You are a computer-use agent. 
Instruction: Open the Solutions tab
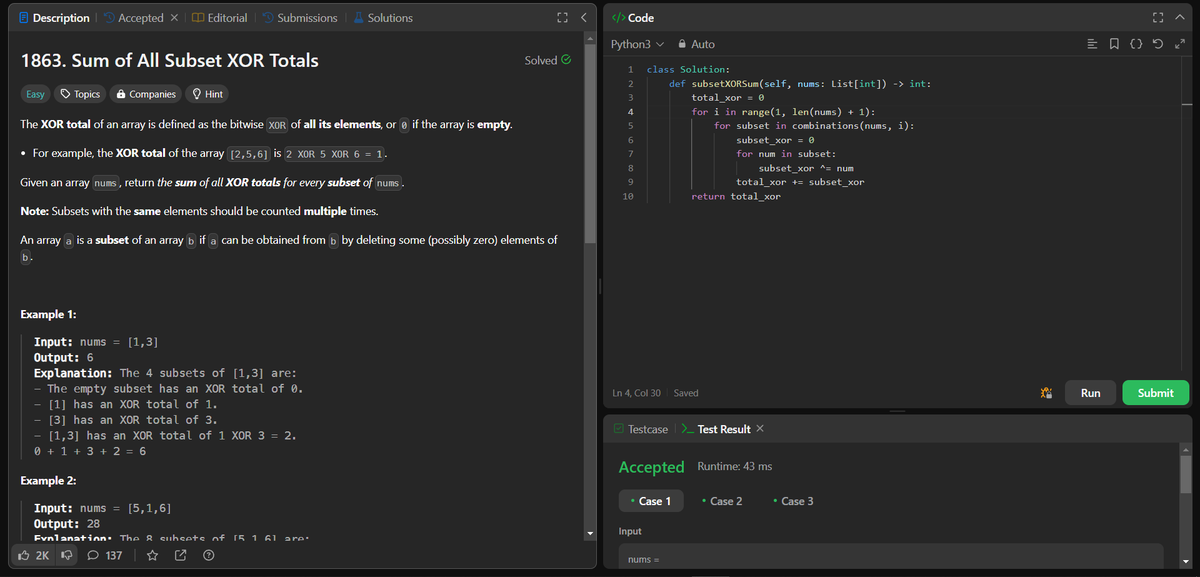point(382,18)
